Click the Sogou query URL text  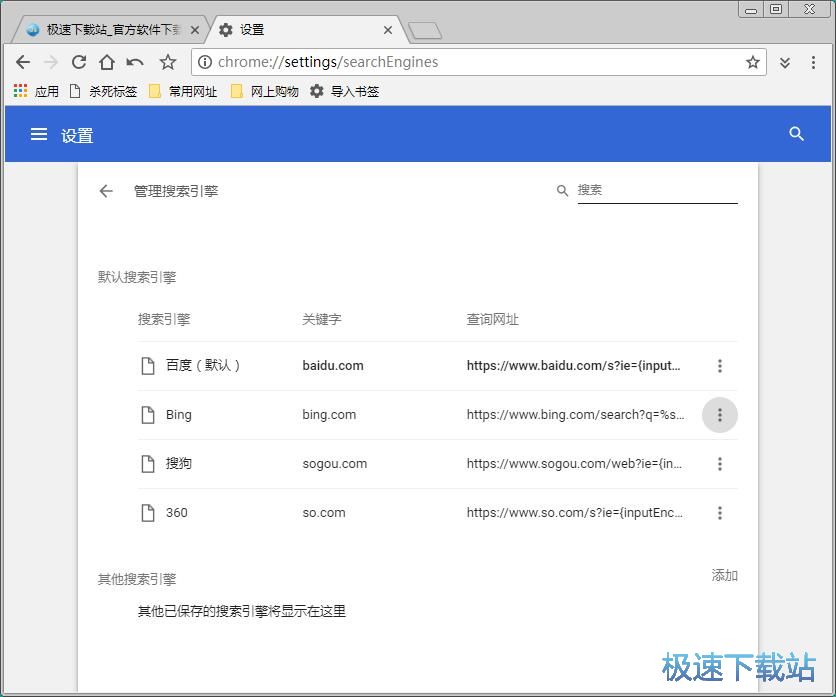click(574, 464)
